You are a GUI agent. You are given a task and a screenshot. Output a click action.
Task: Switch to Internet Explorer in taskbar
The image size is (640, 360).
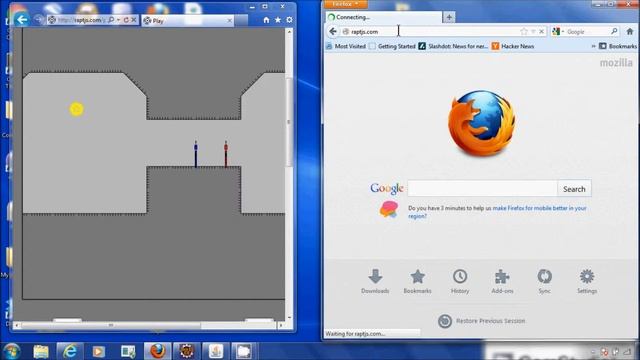[69, 351]
